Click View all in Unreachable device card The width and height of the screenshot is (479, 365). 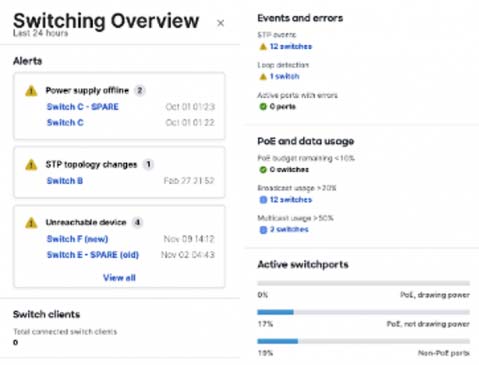pyautogui.click(x=119, y=278)
